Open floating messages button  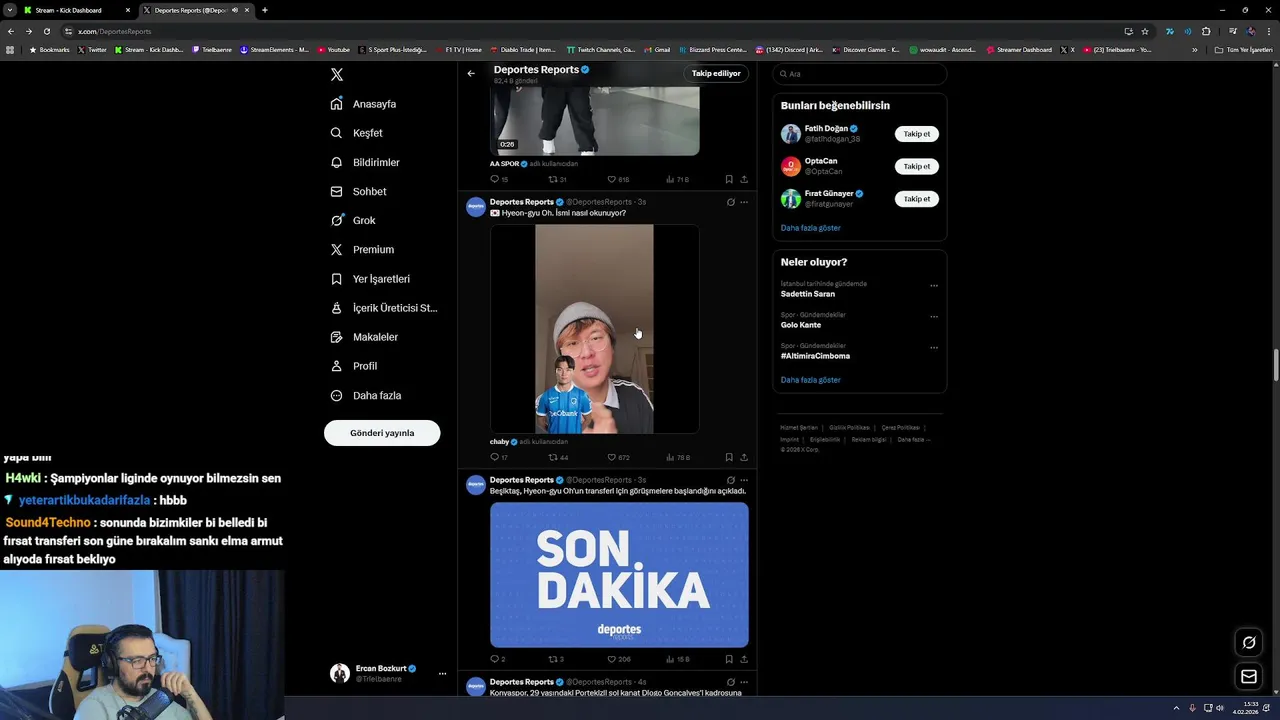pyautogui.click(x=1249, y=677)
